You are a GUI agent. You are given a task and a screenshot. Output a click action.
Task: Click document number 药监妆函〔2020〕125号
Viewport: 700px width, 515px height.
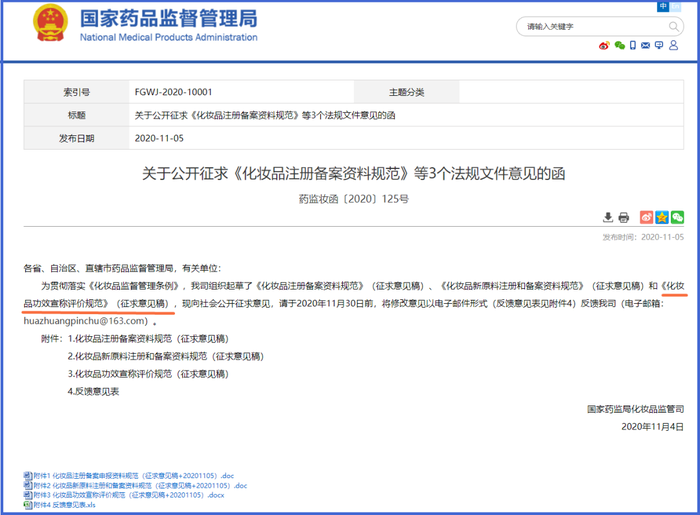tap(354, 199)
